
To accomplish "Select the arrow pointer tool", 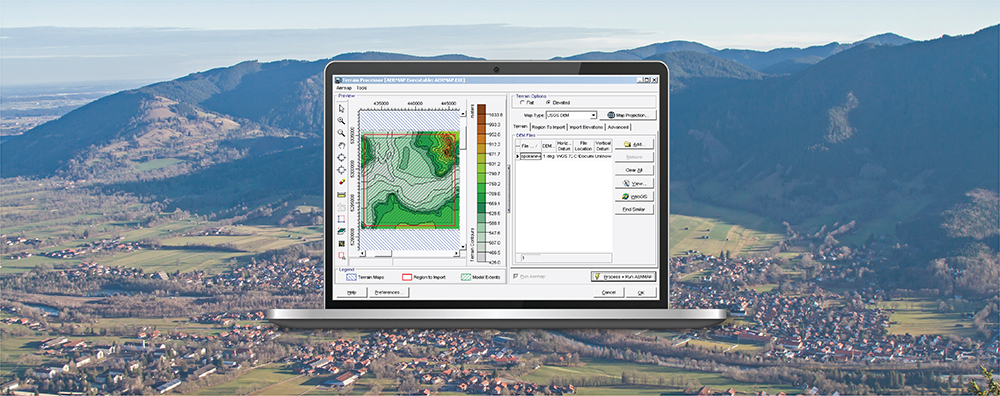I will click(341, 108).
